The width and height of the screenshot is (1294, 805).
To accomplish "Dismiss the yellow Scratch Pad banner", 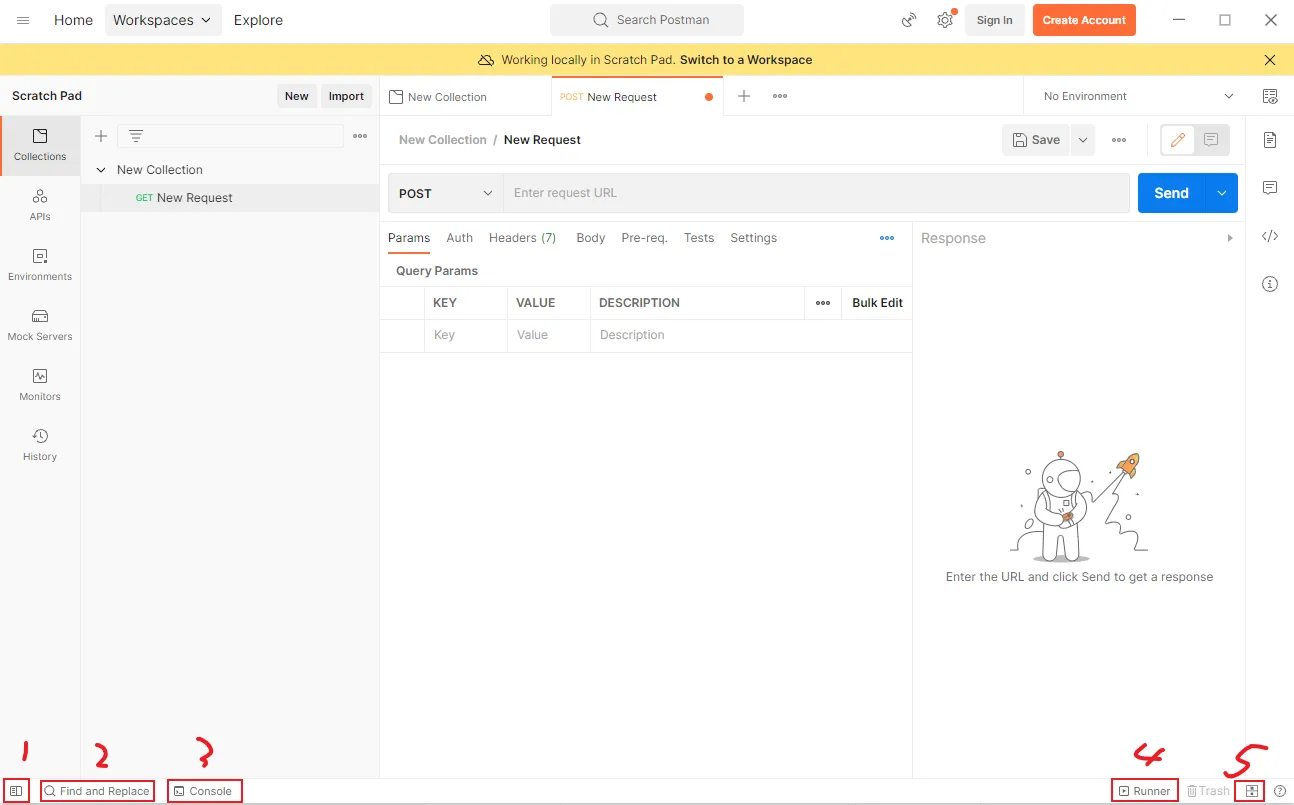I will pyautogui.click(x=1270, y=60).
